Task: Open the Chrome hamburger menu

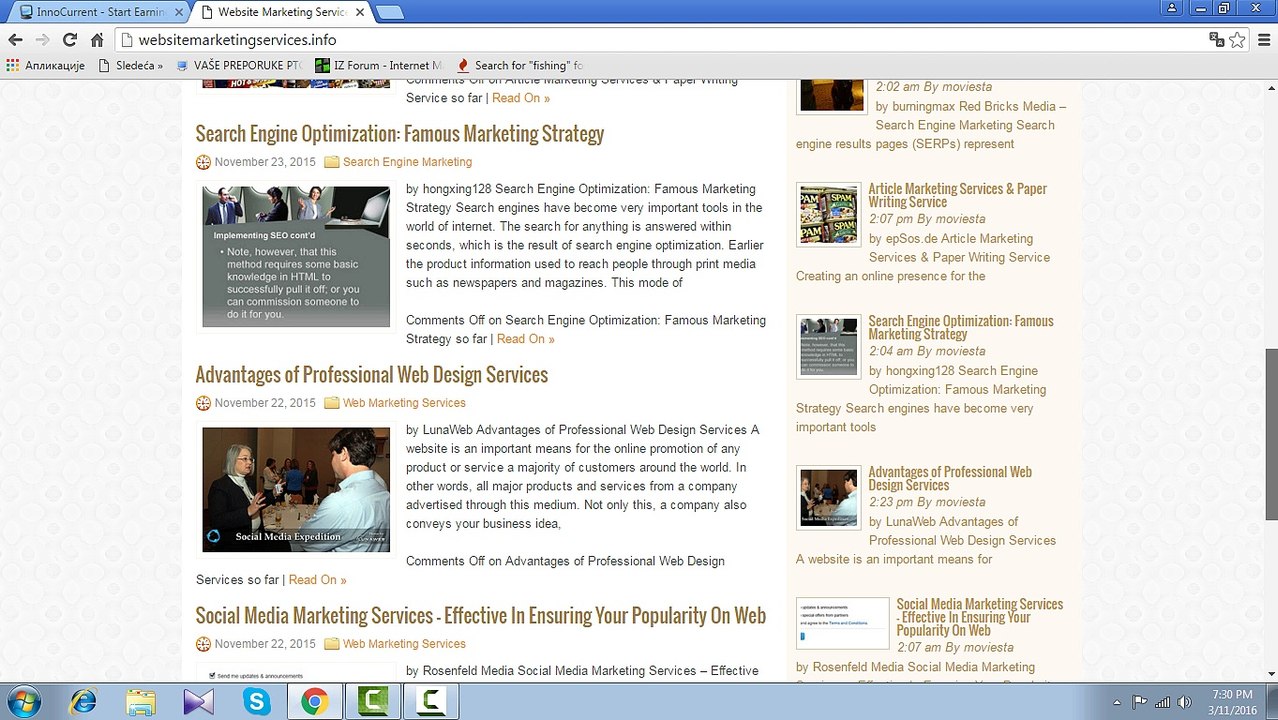Action: [1263, 40]
